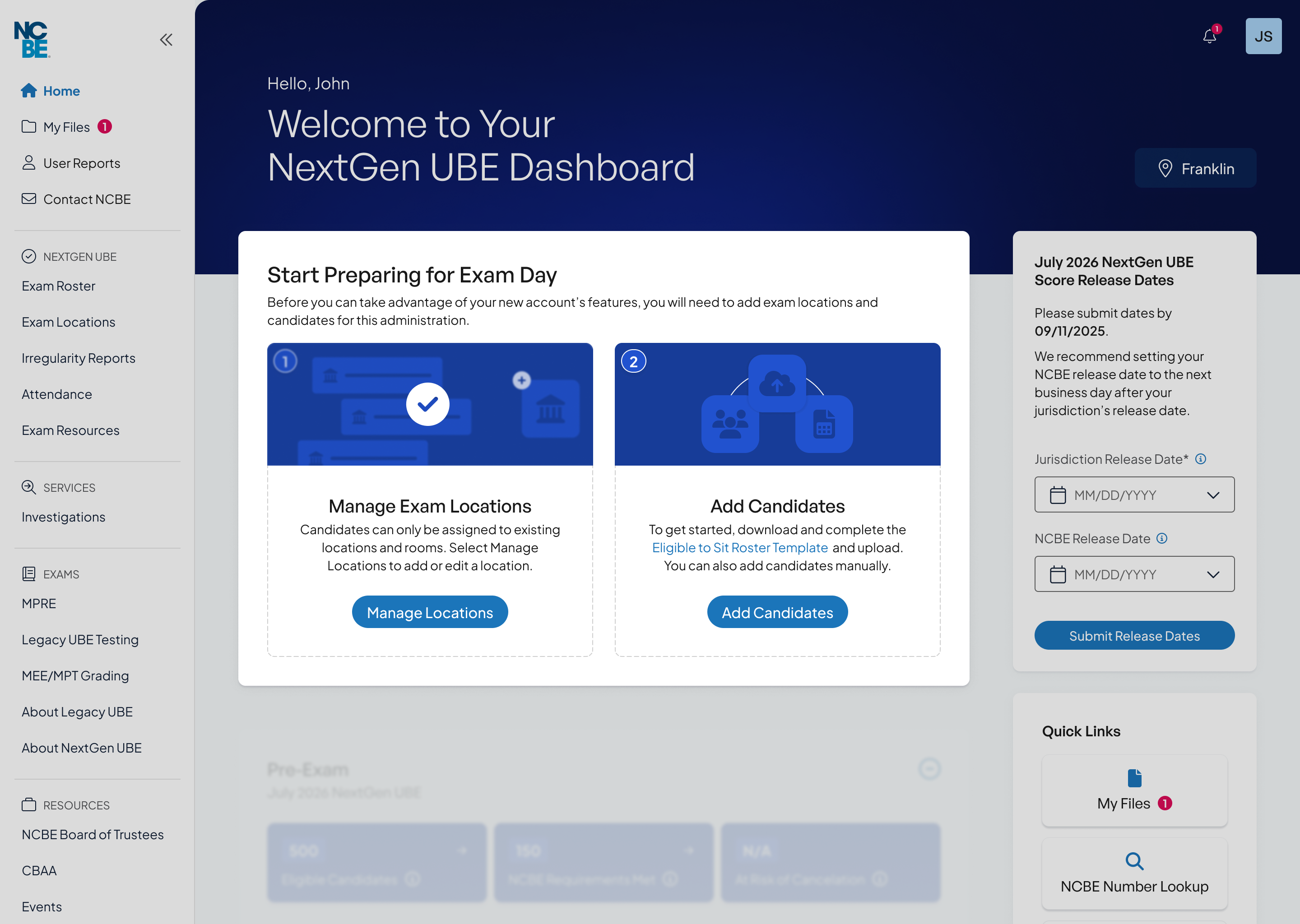The height and width of the screenshot is (924, 1300).
Task: Open Exam Roster page
Action: coord(59,286)
